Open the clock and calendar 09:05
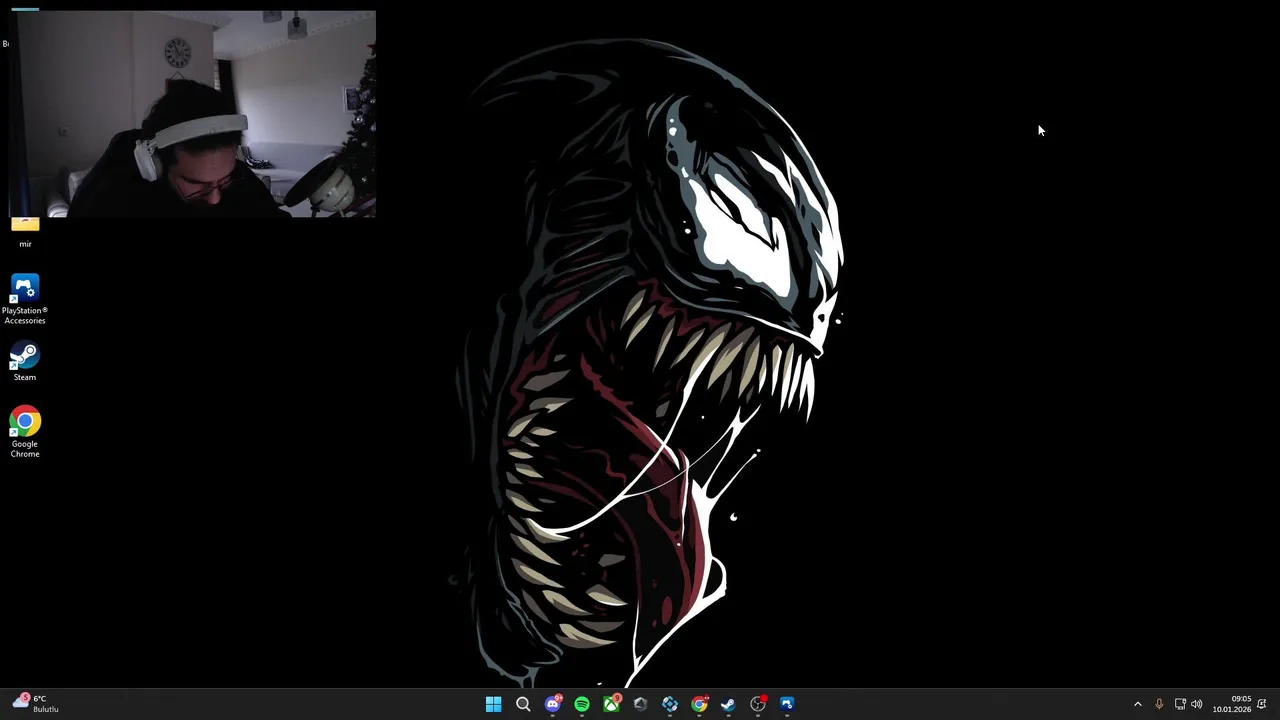The height and width of the screenshot is (720, 1280). (1232, 704)
